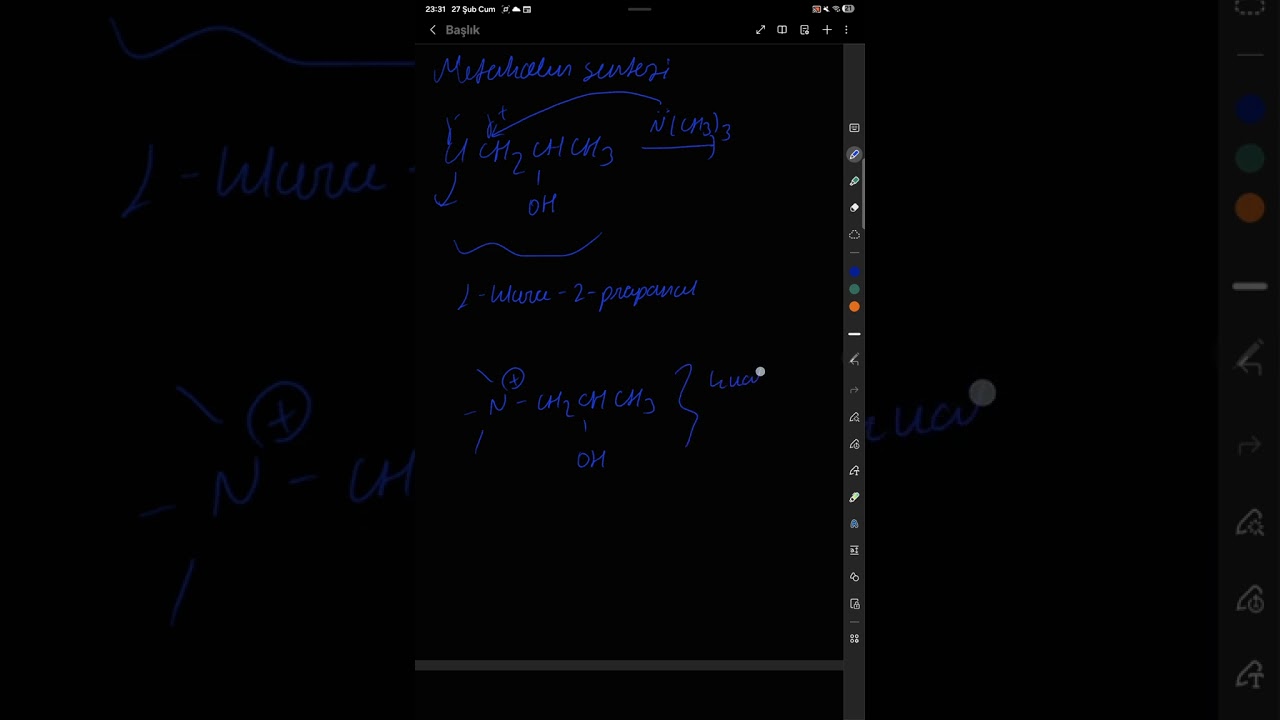Toggle the page lock icon
The height and width of the screenshot is (720, 1280).
854,604
